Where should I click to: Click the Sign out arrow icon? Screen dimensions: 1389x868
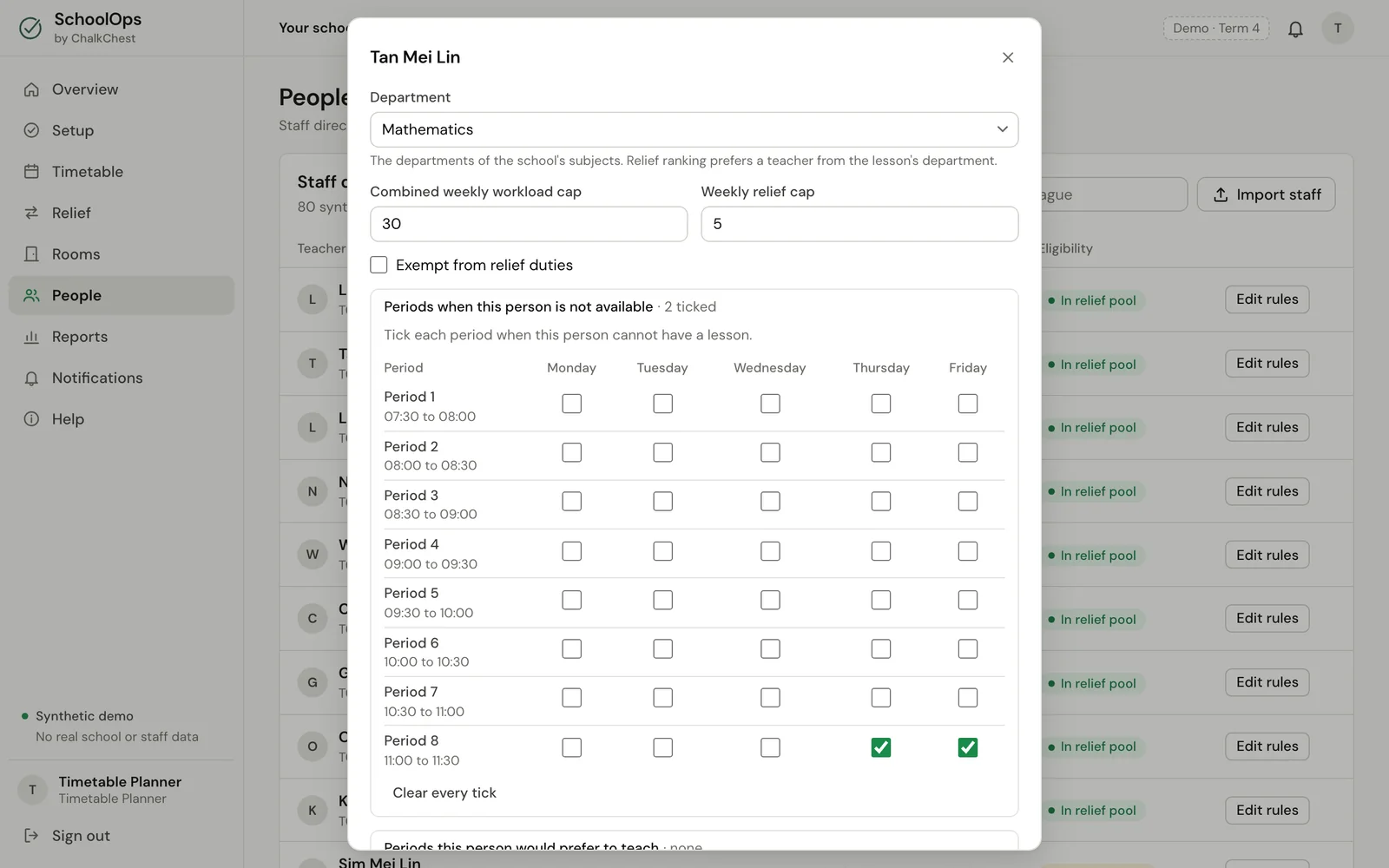click(x=31, y=836)
